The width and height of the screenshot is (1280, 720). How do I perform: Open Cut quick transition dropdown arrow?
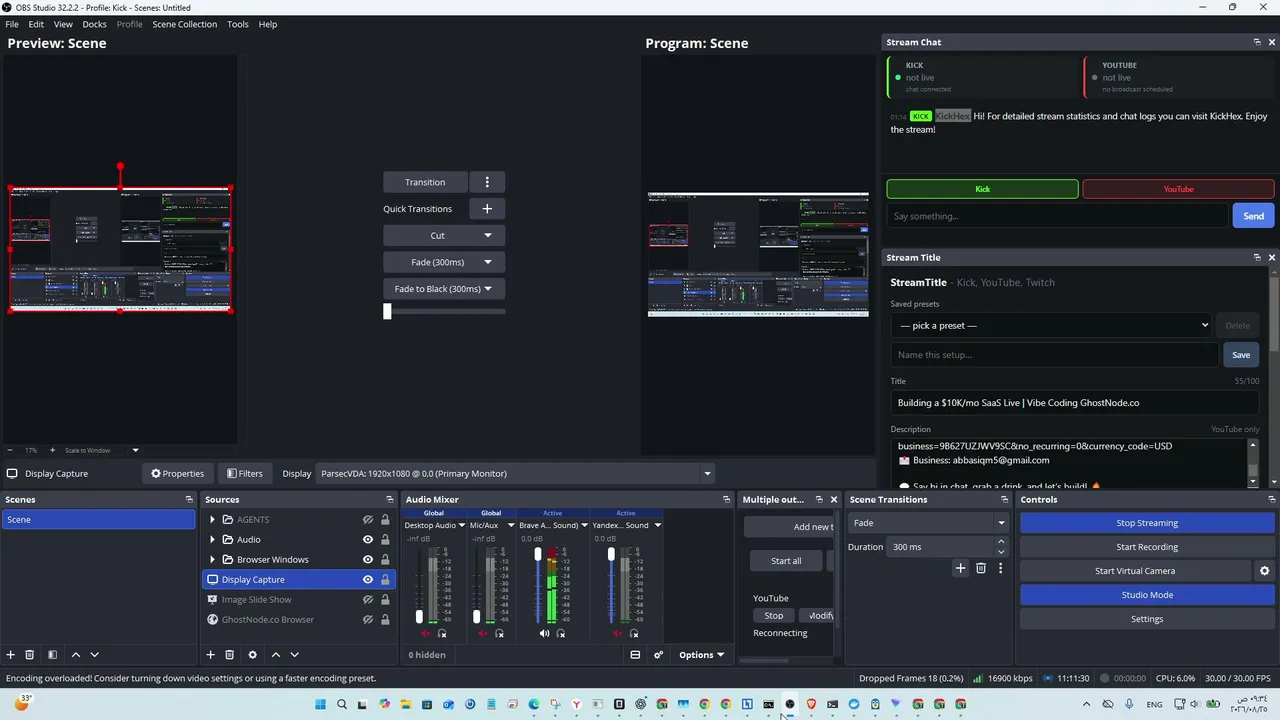pyautogui.click(x=488, y=236)
